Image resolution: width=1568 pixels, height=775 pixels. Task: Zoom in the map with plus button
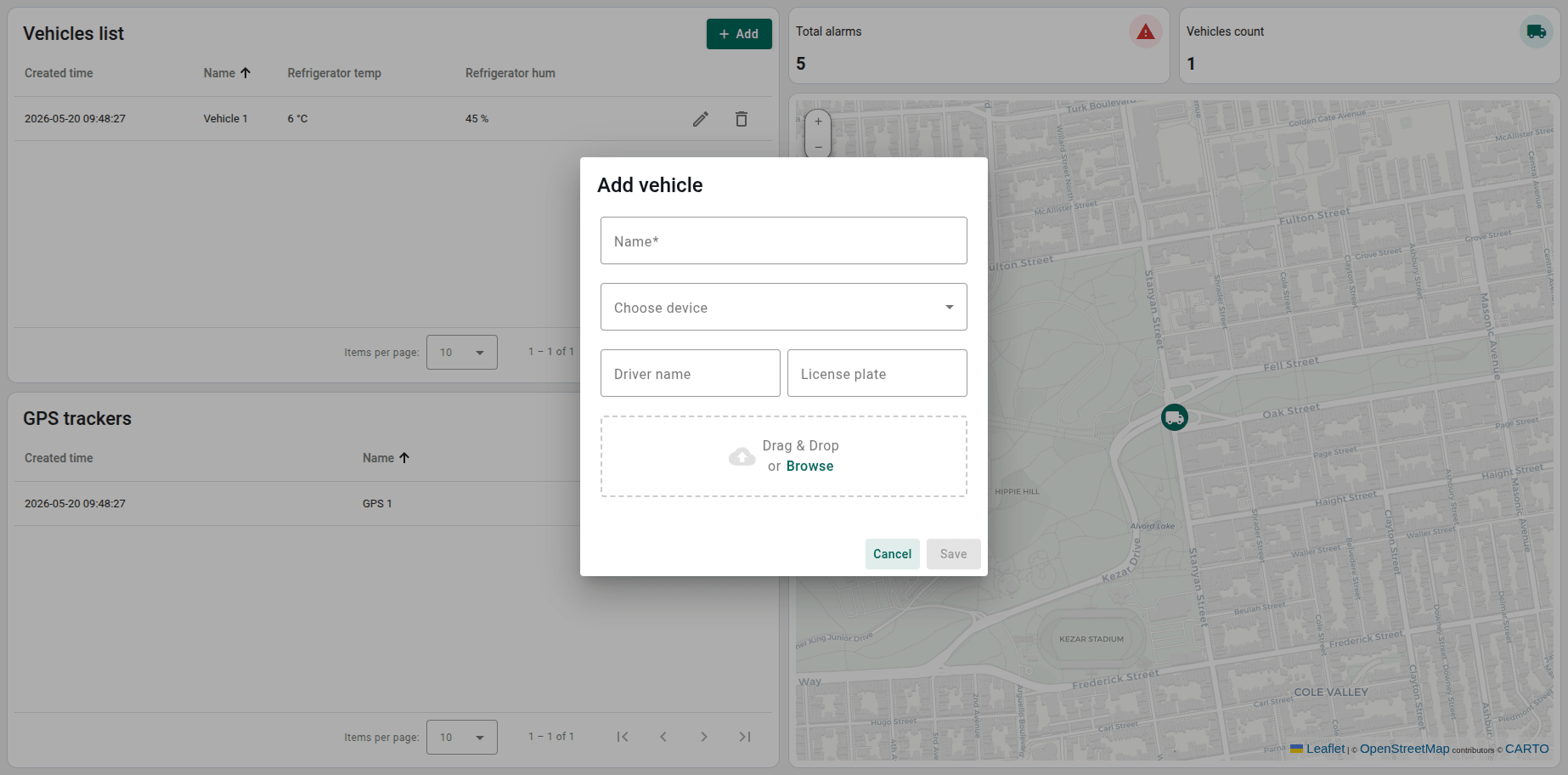coord(818,122)
